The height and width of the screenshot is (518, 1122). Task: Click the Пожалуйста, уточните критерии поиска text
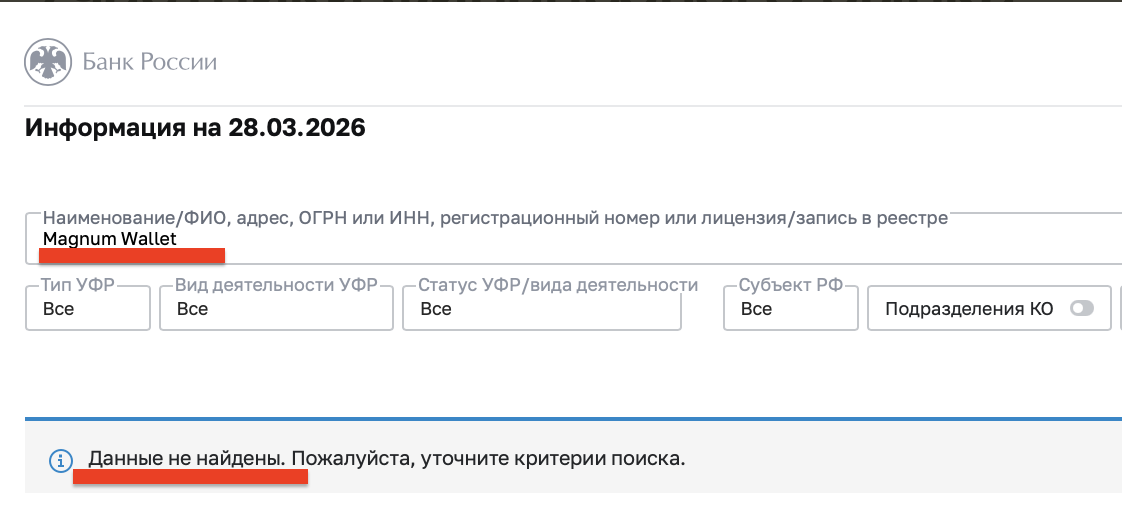(x=489, y=459)
